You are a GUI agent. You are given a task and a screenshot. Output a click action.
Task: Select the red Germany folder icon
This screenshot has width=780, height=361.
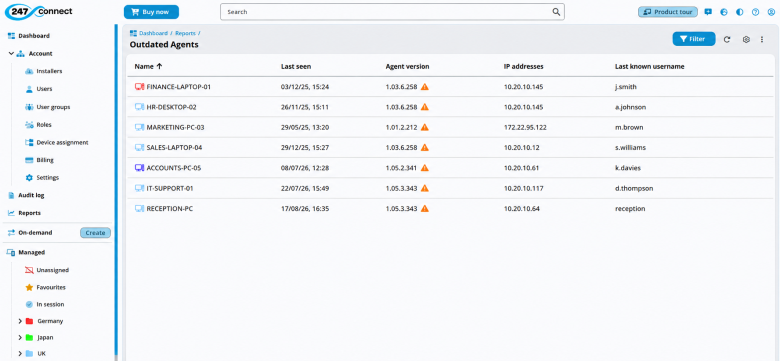pos(29,321)
